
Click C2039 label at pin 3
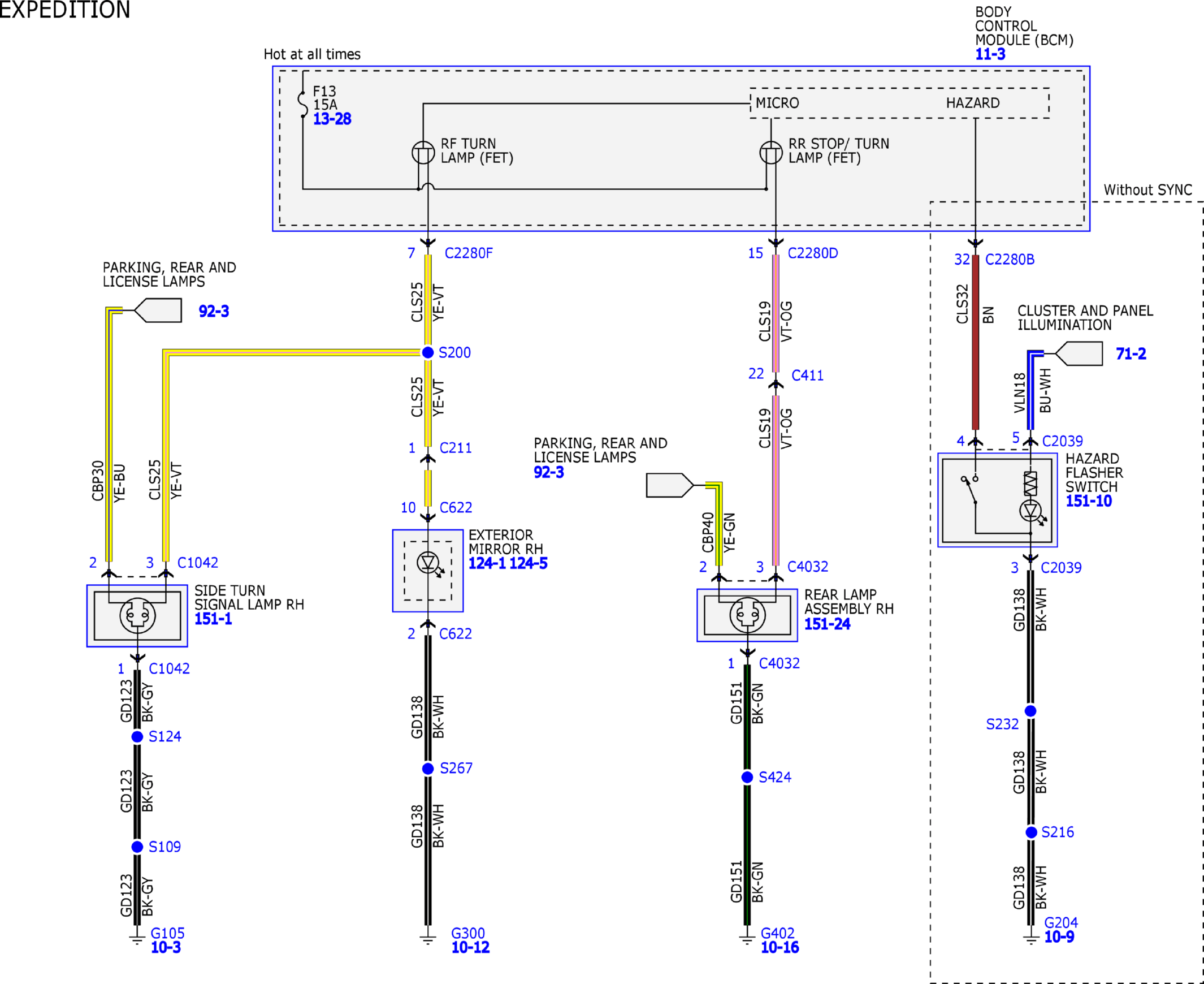coord(1061,568)
